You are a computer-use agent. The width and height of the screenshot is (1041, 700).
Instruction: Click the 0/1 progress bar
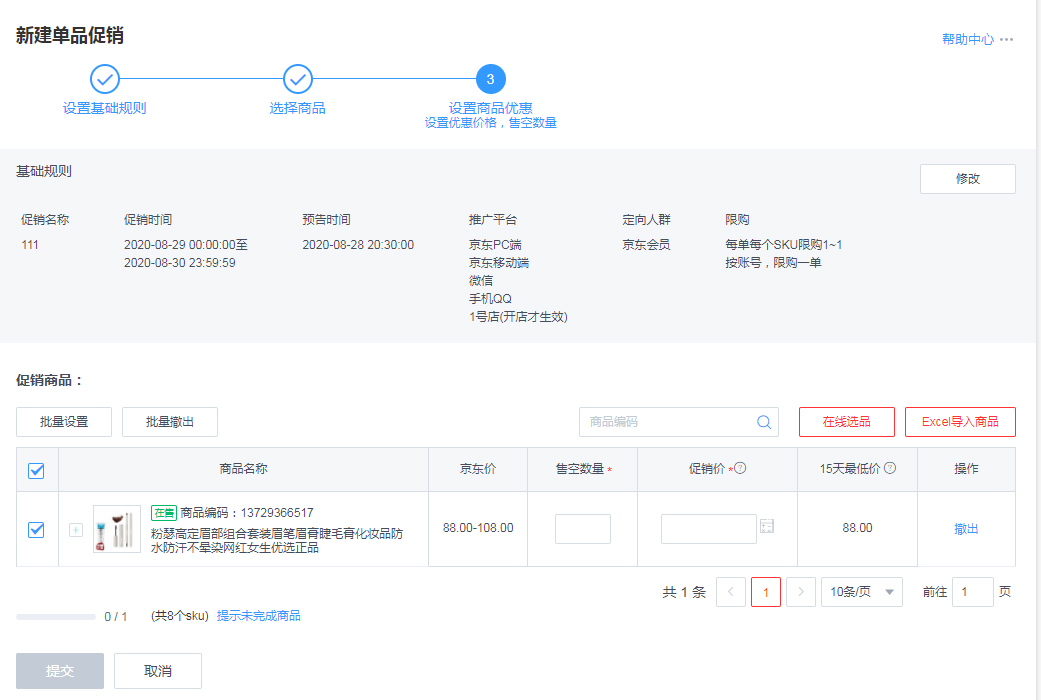pyautogui.click(x=57, y=616)
